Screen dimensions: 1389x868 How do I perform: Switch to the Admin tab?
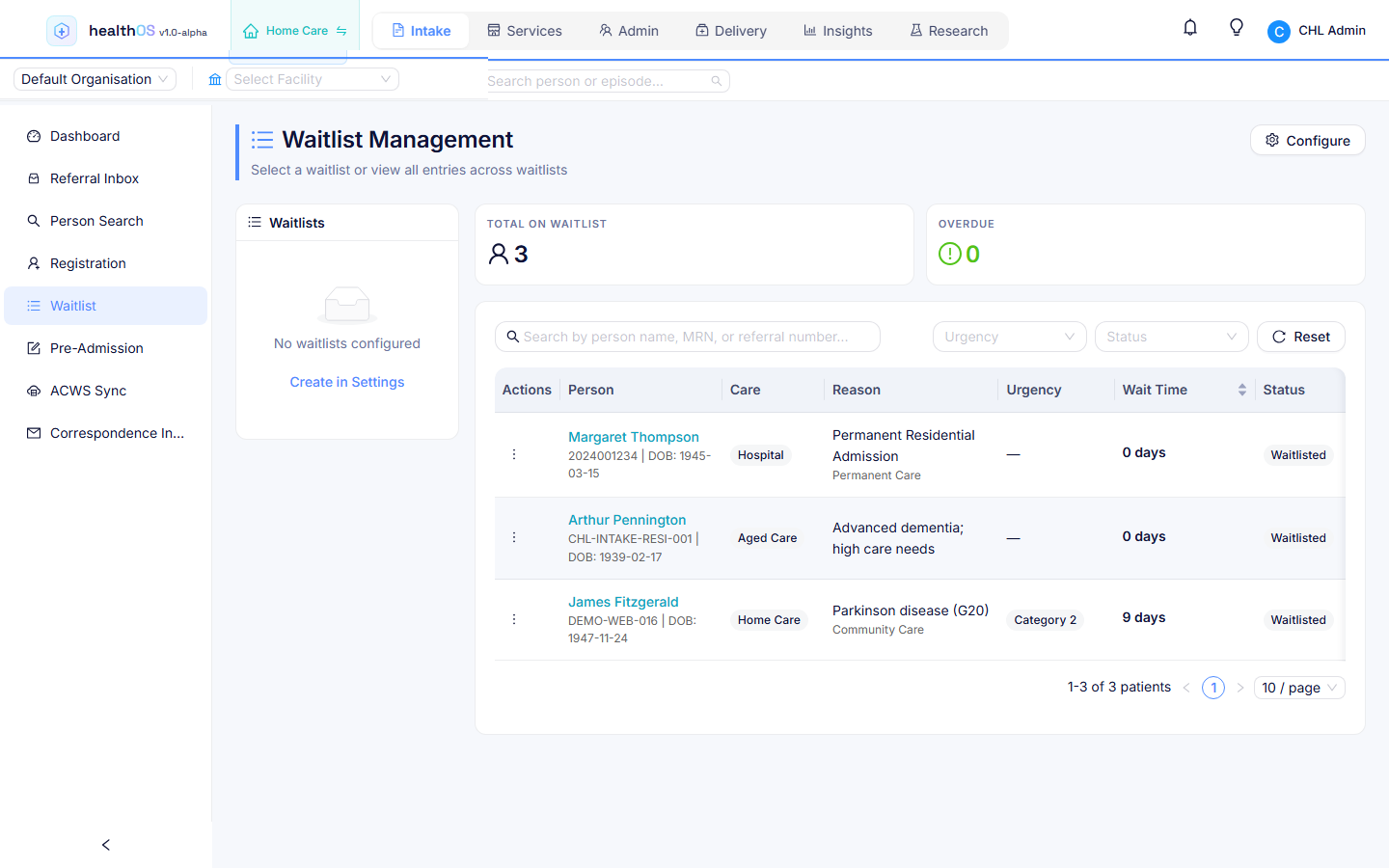pyautogui.click(x=629, y=31)
